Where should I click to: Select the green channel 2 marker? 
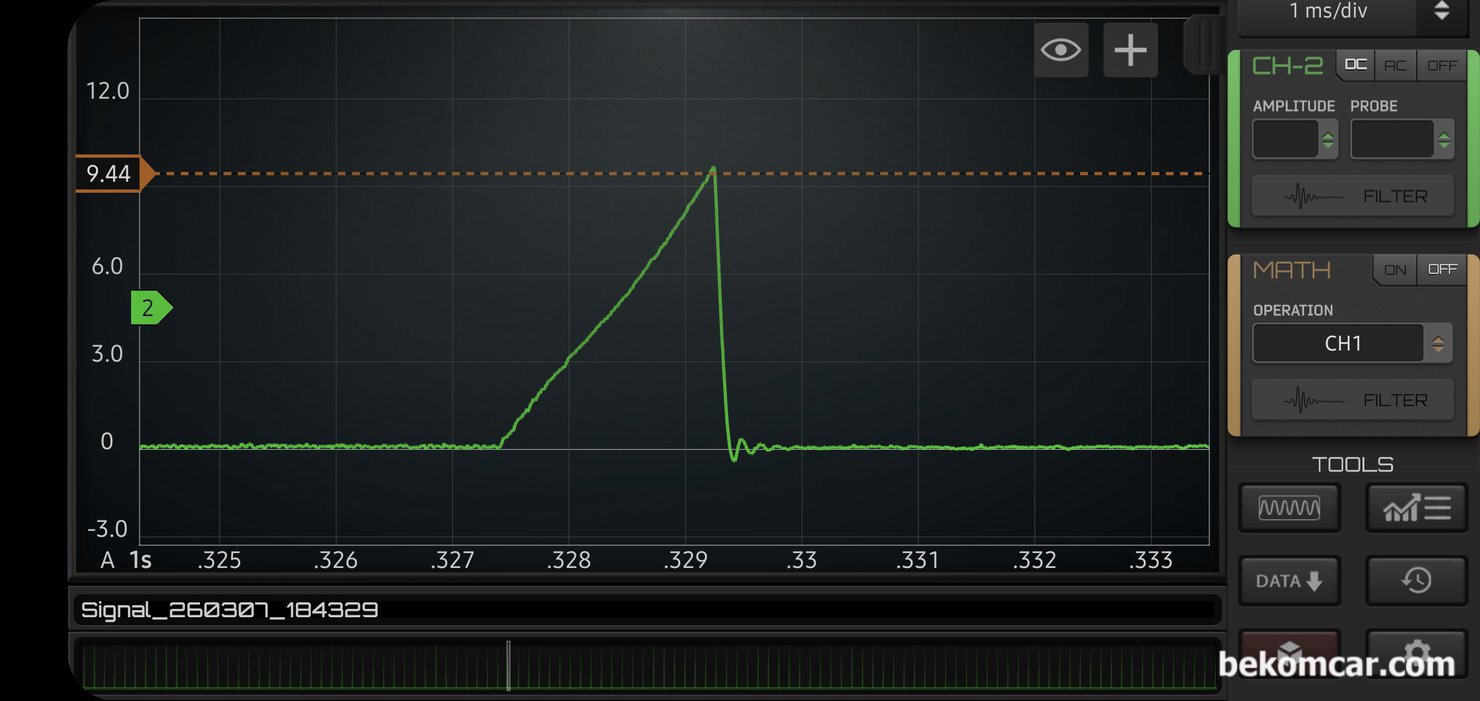pyautogui.click(x=150, y=308)
